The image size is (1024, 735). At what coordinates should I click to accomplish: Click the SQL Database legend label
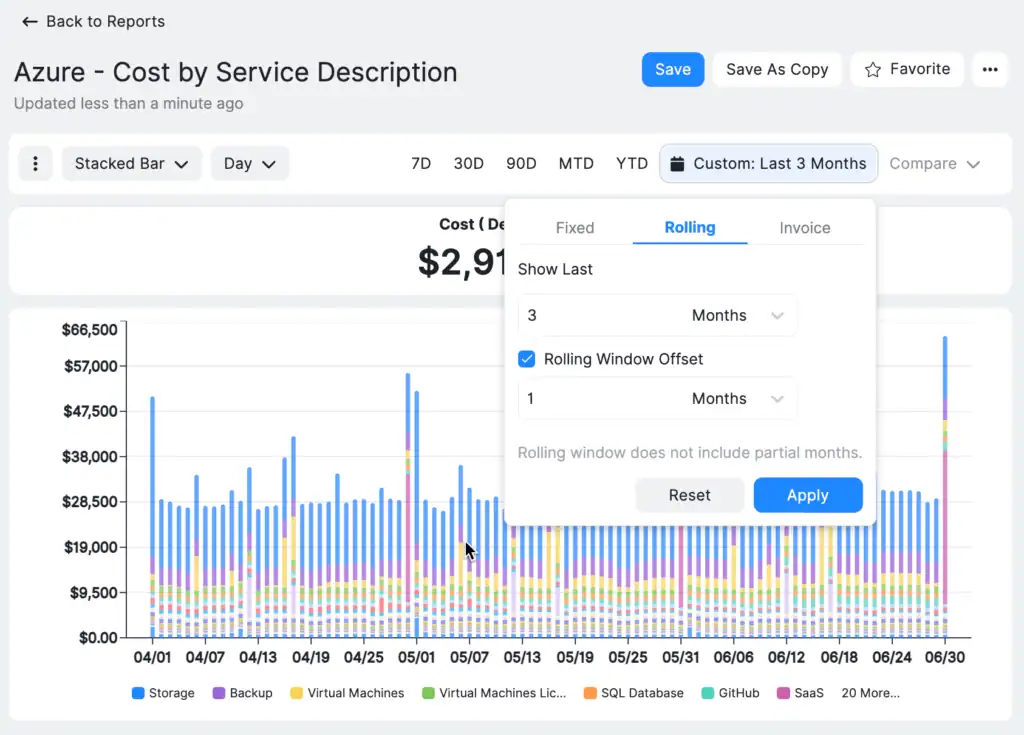click(642, 693)
